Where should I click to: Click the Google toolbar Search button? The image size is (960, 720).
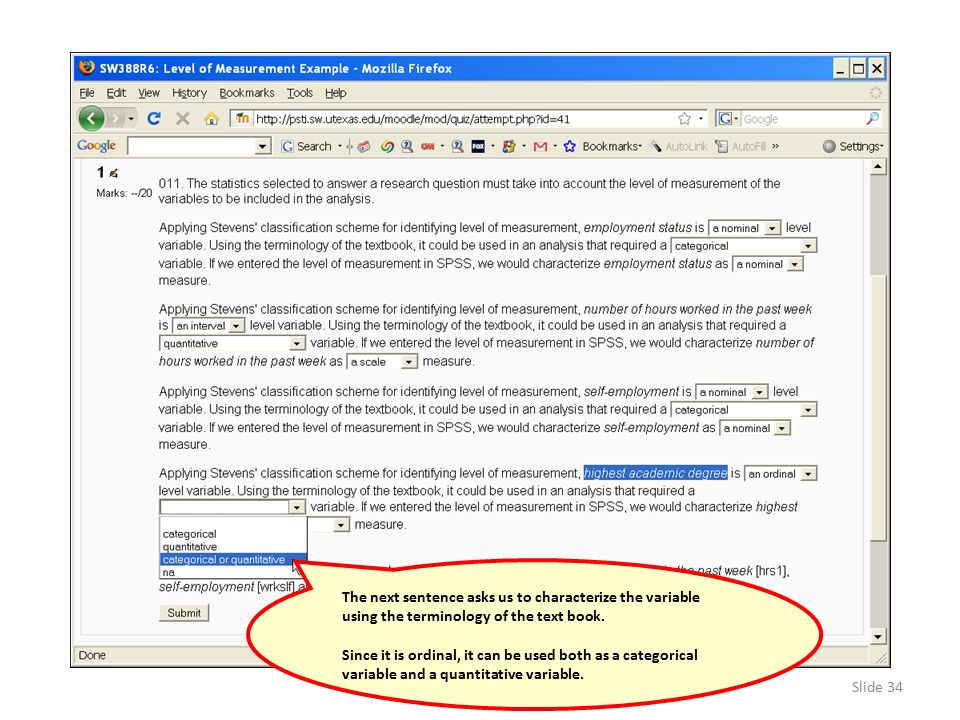coord(306,146)
